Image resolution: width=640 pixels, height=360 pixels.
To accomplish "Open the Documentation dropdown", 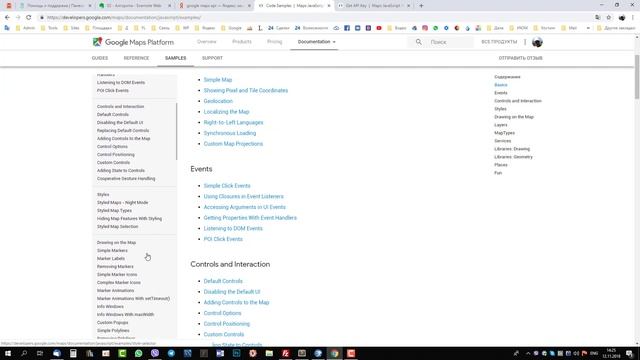I will coord(316,42).
